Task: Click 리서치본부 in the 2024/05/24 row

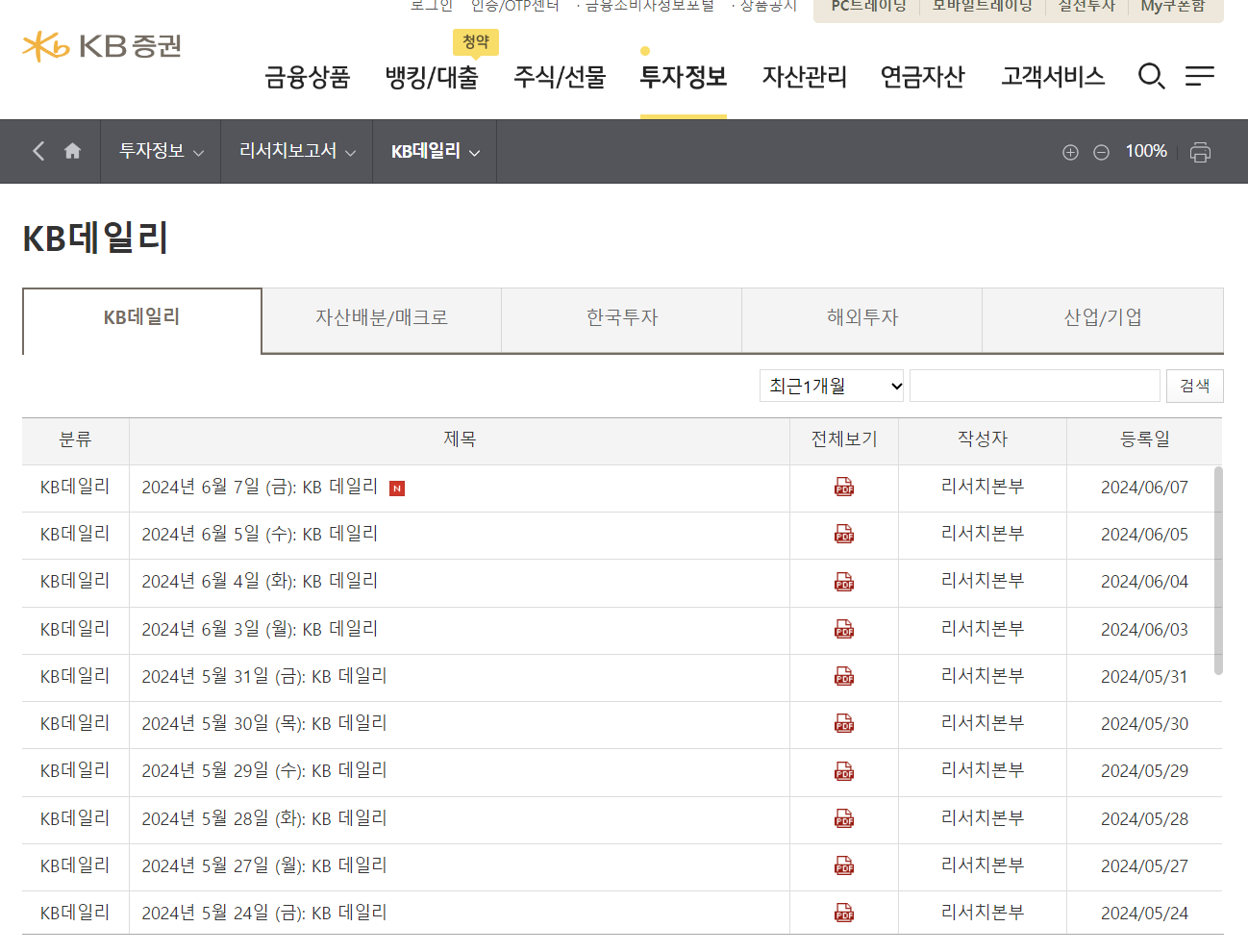Action: pos(983,913)
